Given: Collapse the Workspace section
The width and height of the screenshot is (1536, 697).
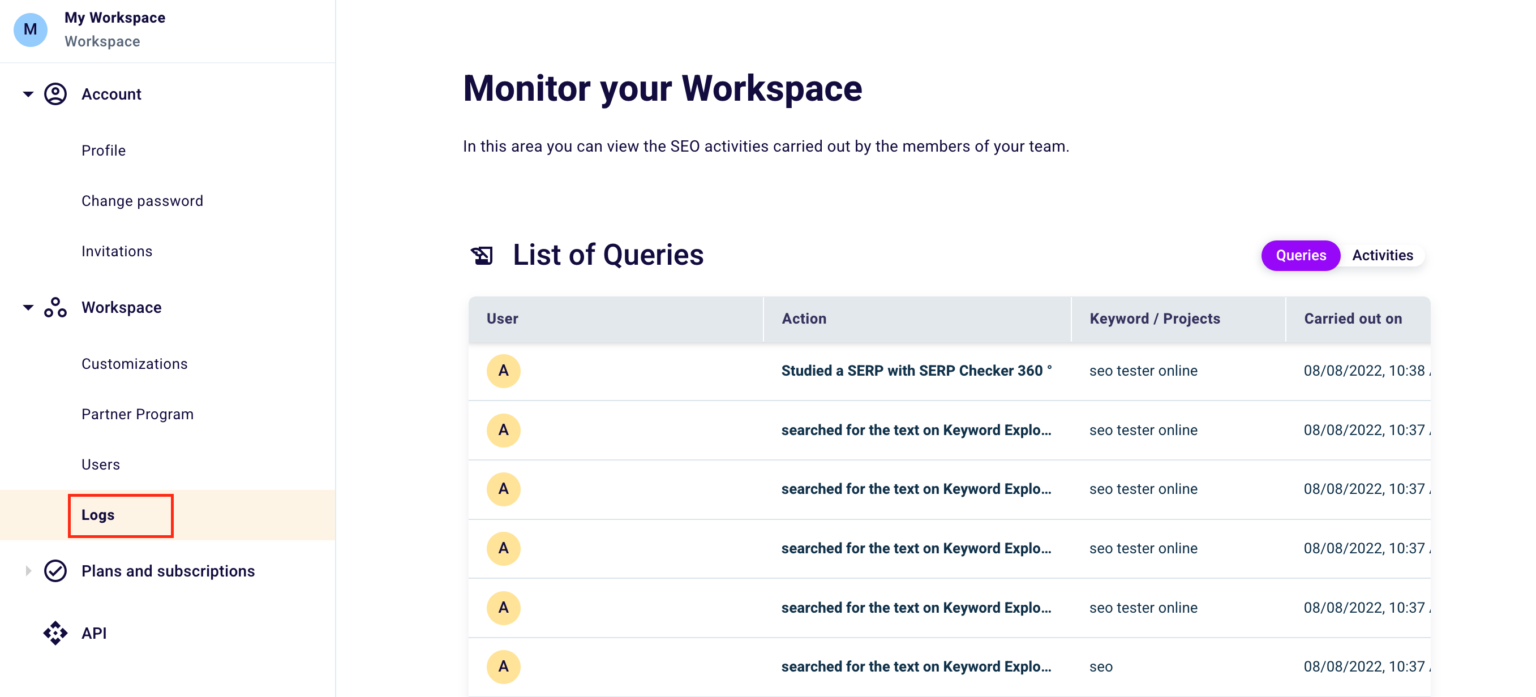Looking at the screenshot, I should [x=27, y=307].
